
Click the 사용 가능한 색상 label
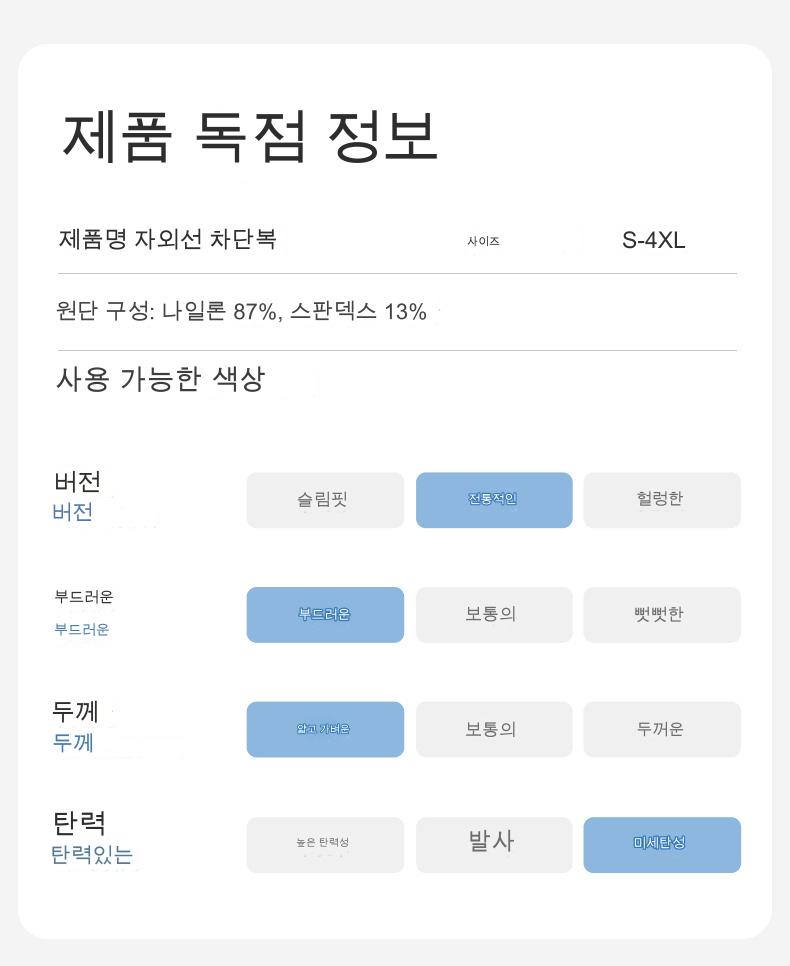[160, 380]
